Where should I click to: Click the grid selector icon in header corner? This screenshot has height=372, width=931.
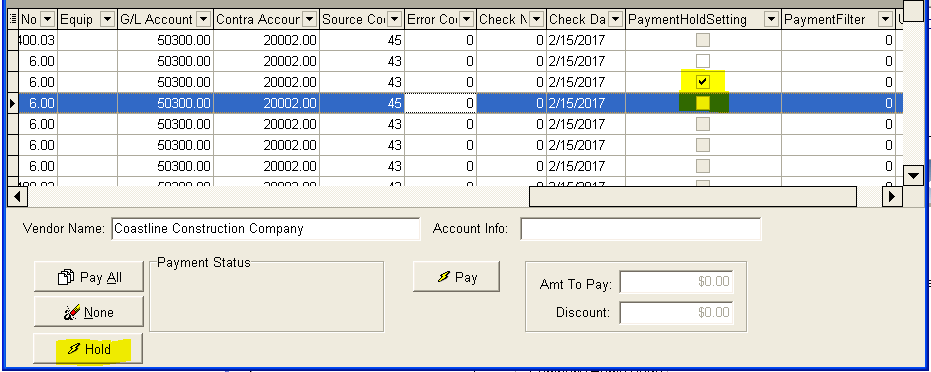tap(13, 20)
